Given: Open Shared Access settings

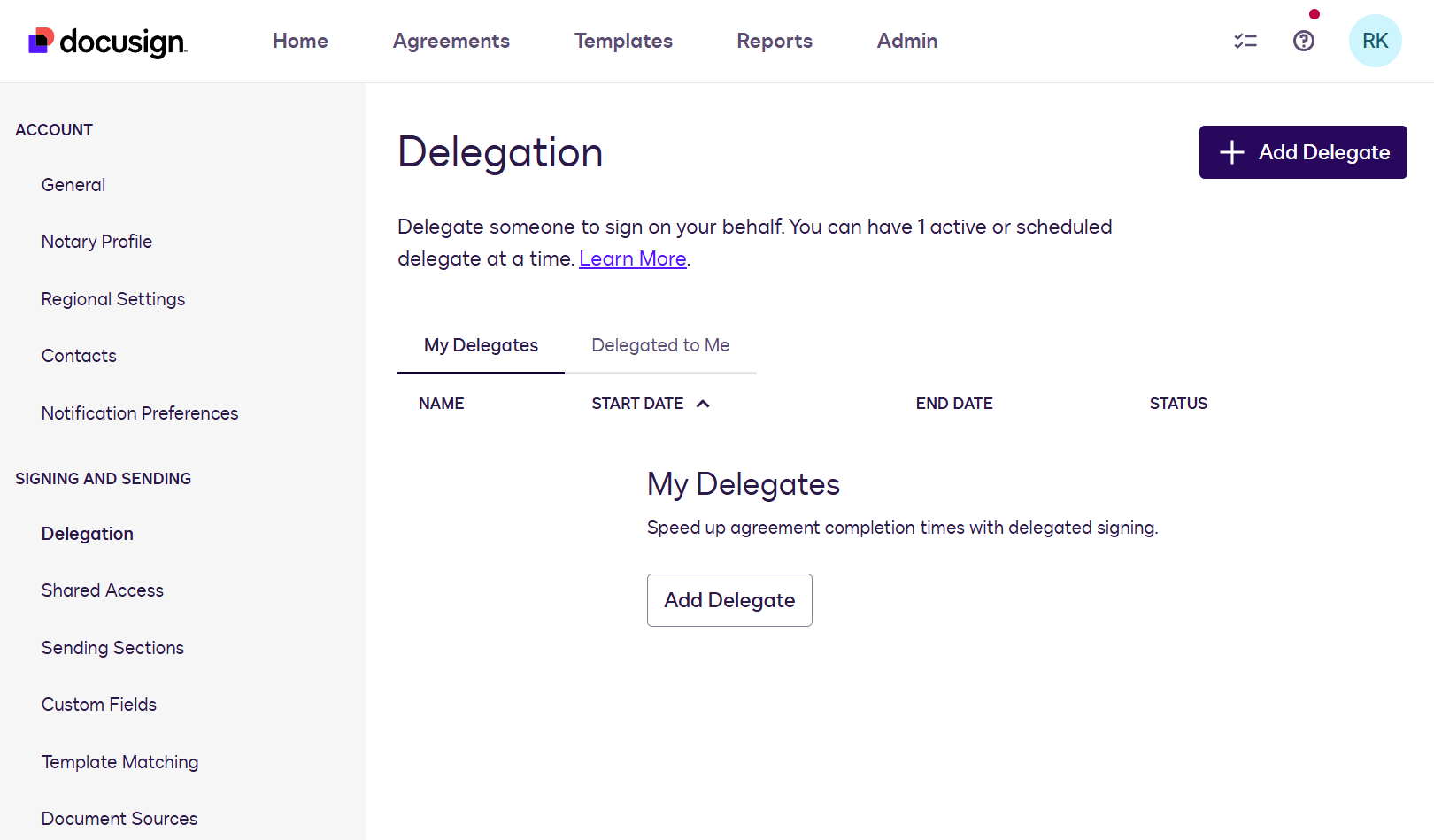Looking at the screenshot, I should 103,590.
